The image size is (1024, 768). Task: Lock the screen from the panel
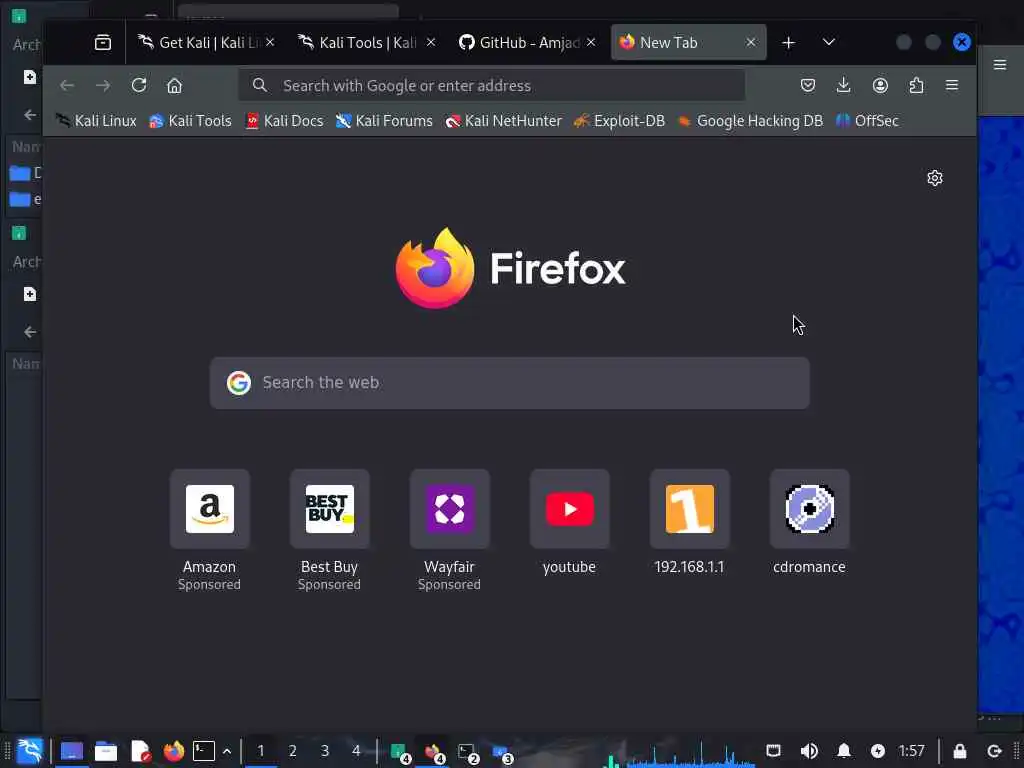959,751
